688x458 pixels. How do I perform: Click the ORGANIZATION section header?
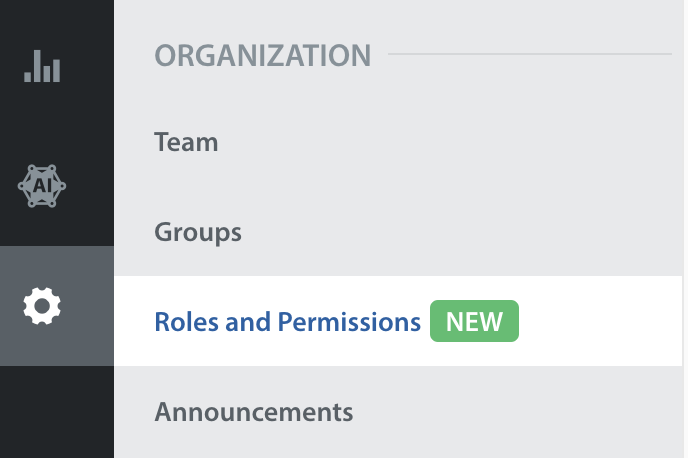263,56
